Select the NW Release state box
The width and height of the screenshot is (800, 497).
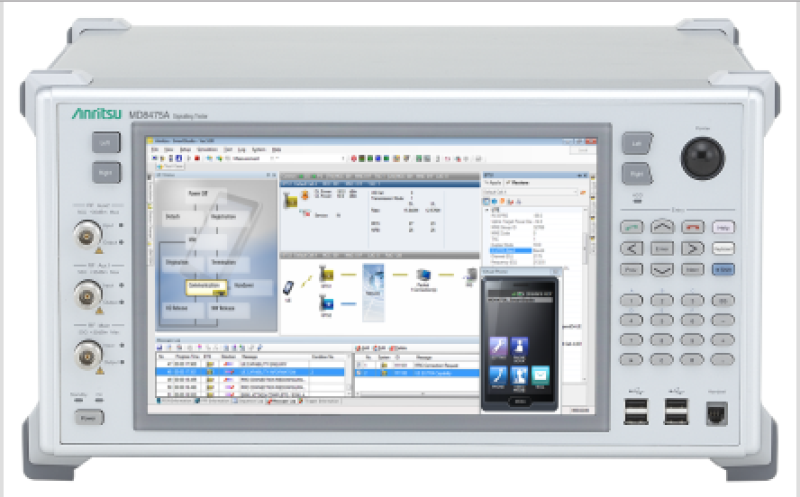click(x=229, y=308)
